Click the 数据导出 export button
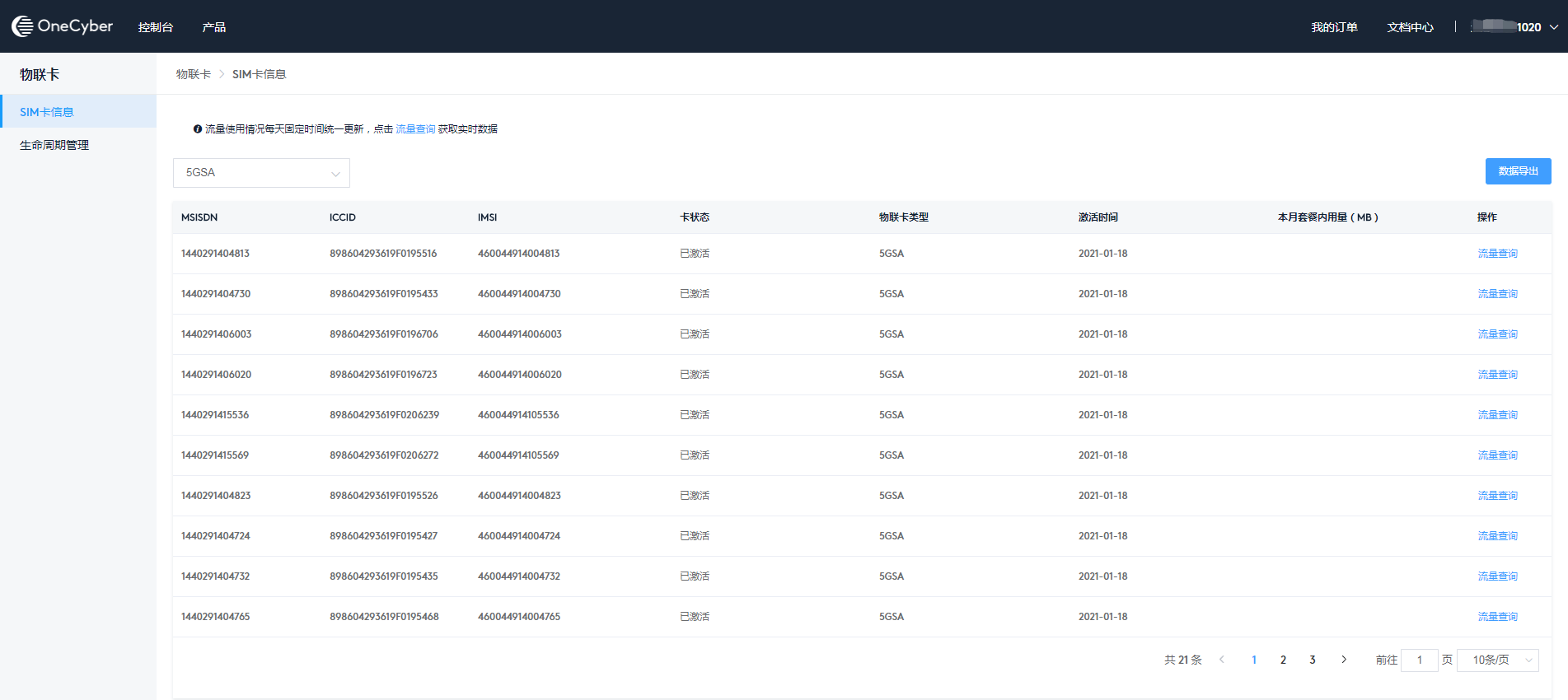This screenshot has width=1568, height=700. tap(1518, 171)
